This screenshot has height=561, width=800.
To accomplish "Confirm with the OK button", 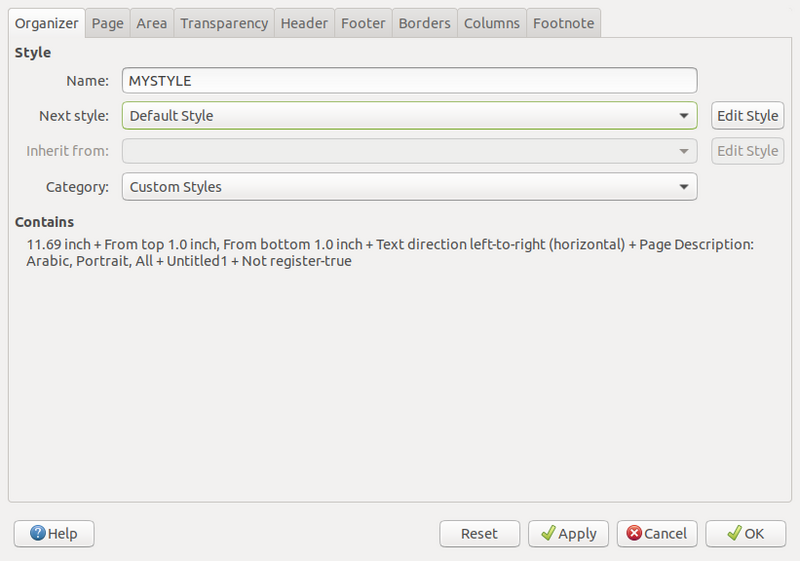I will pos(746,533).
